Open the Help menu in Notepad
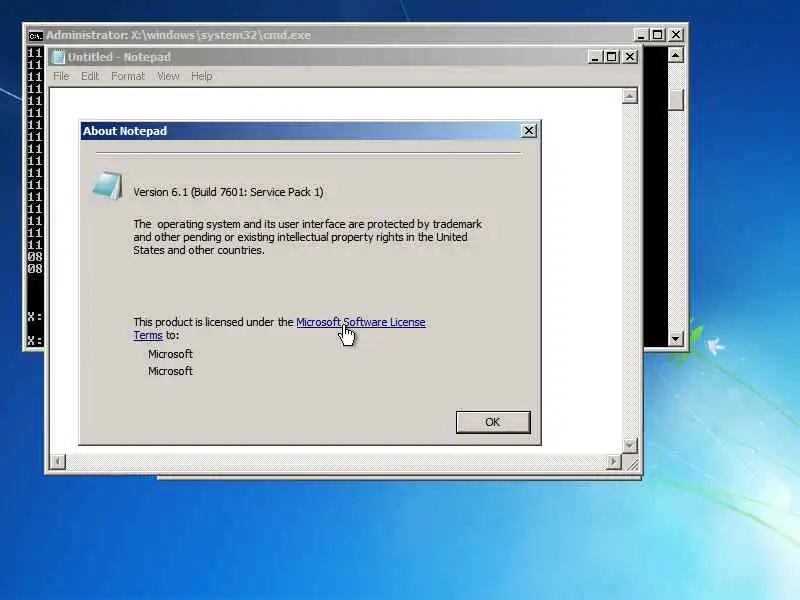Viewport: 800px width, 600px height. point(202,76)
